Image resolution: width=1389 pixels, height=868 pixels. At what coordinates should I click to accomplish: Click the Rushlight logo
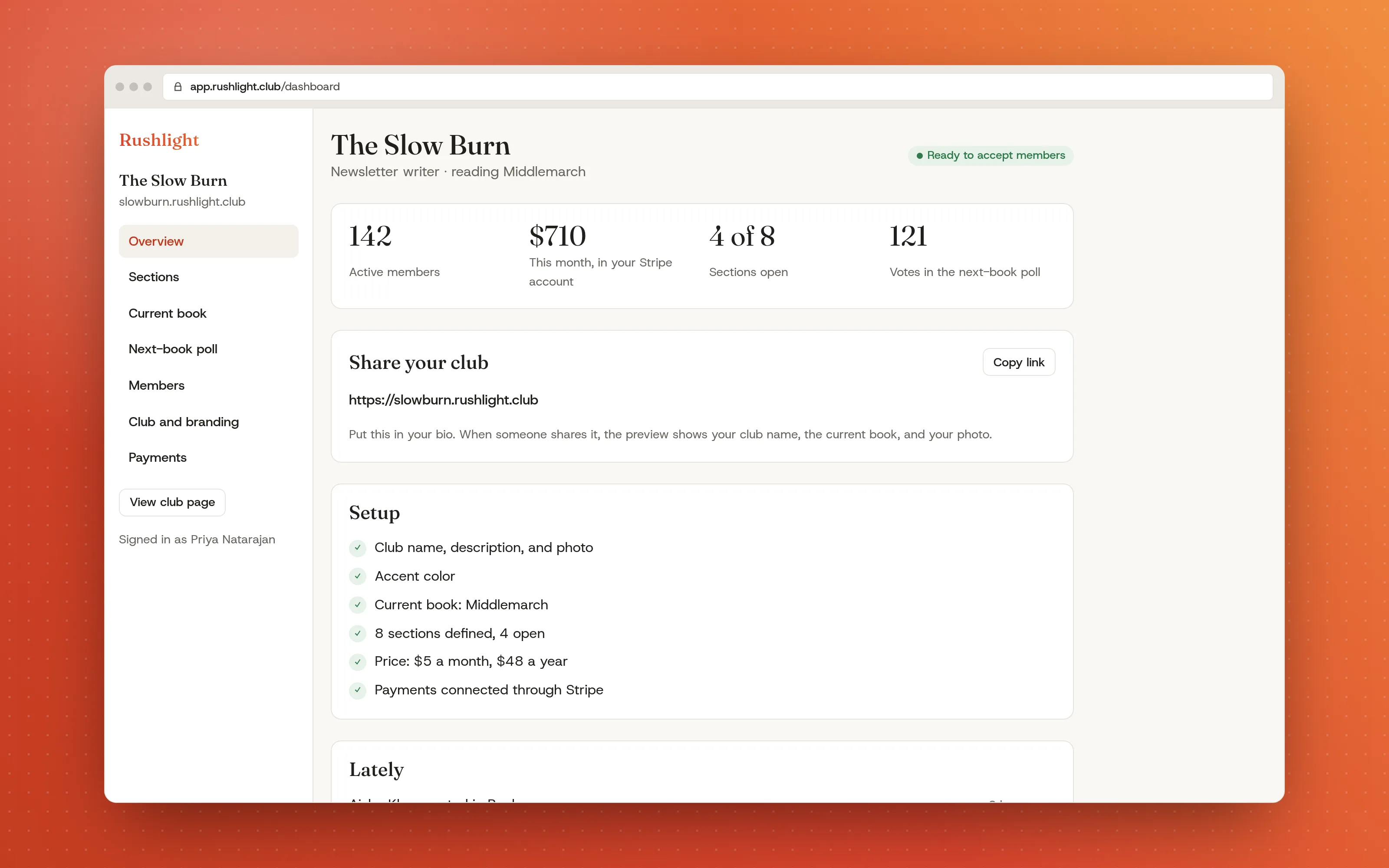(x=159, y=140)
